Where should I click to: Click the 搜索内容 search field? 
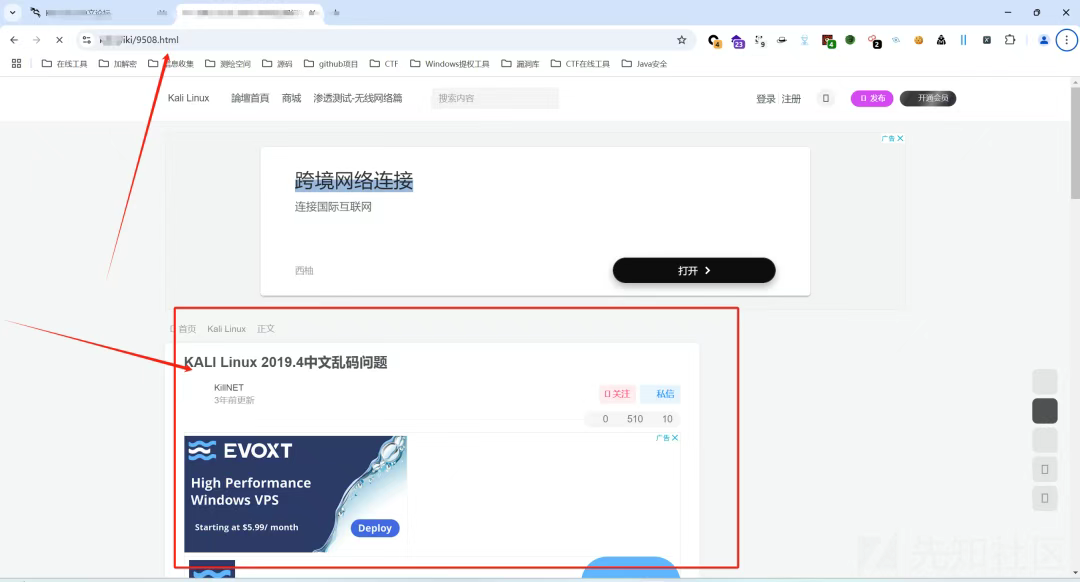pyautogui.click(x=495, y=98)
